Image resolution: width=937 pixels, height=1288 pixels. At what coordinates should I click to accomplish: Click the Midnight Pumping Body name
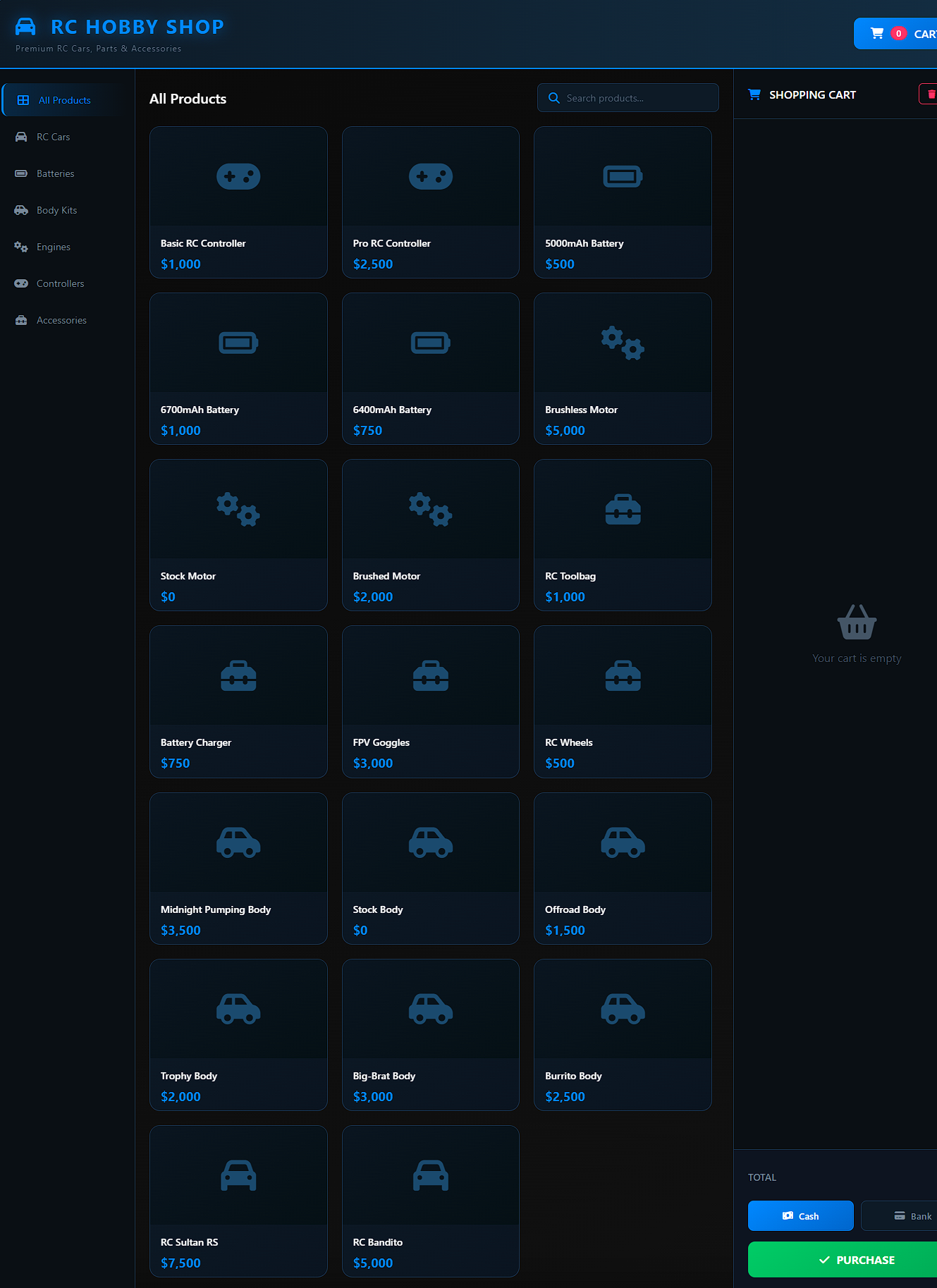[216, 909]
